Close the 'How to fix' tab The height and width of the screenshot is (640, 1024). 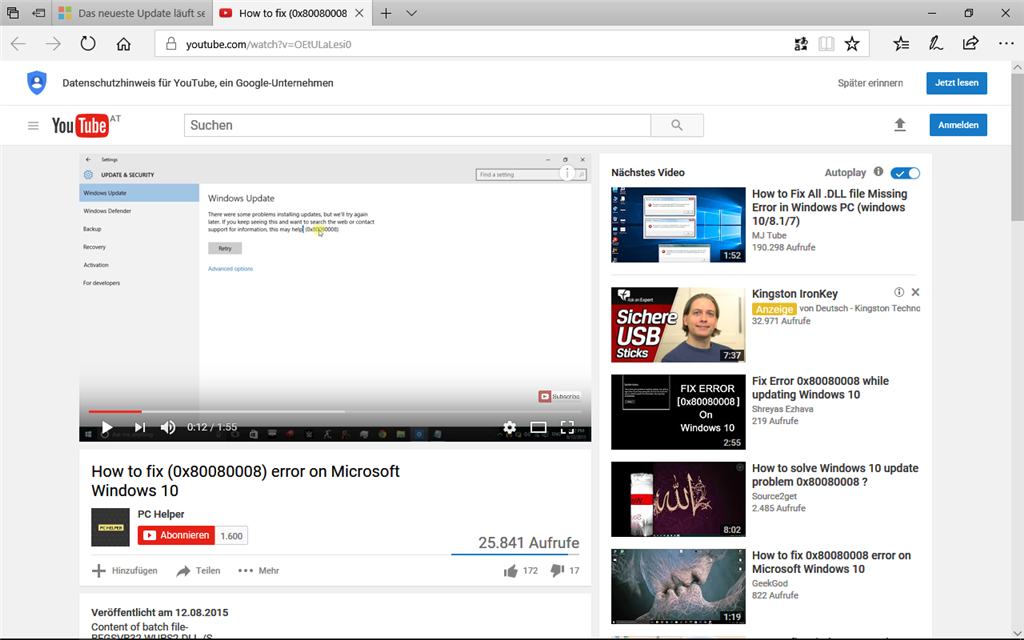pos(359,13)
